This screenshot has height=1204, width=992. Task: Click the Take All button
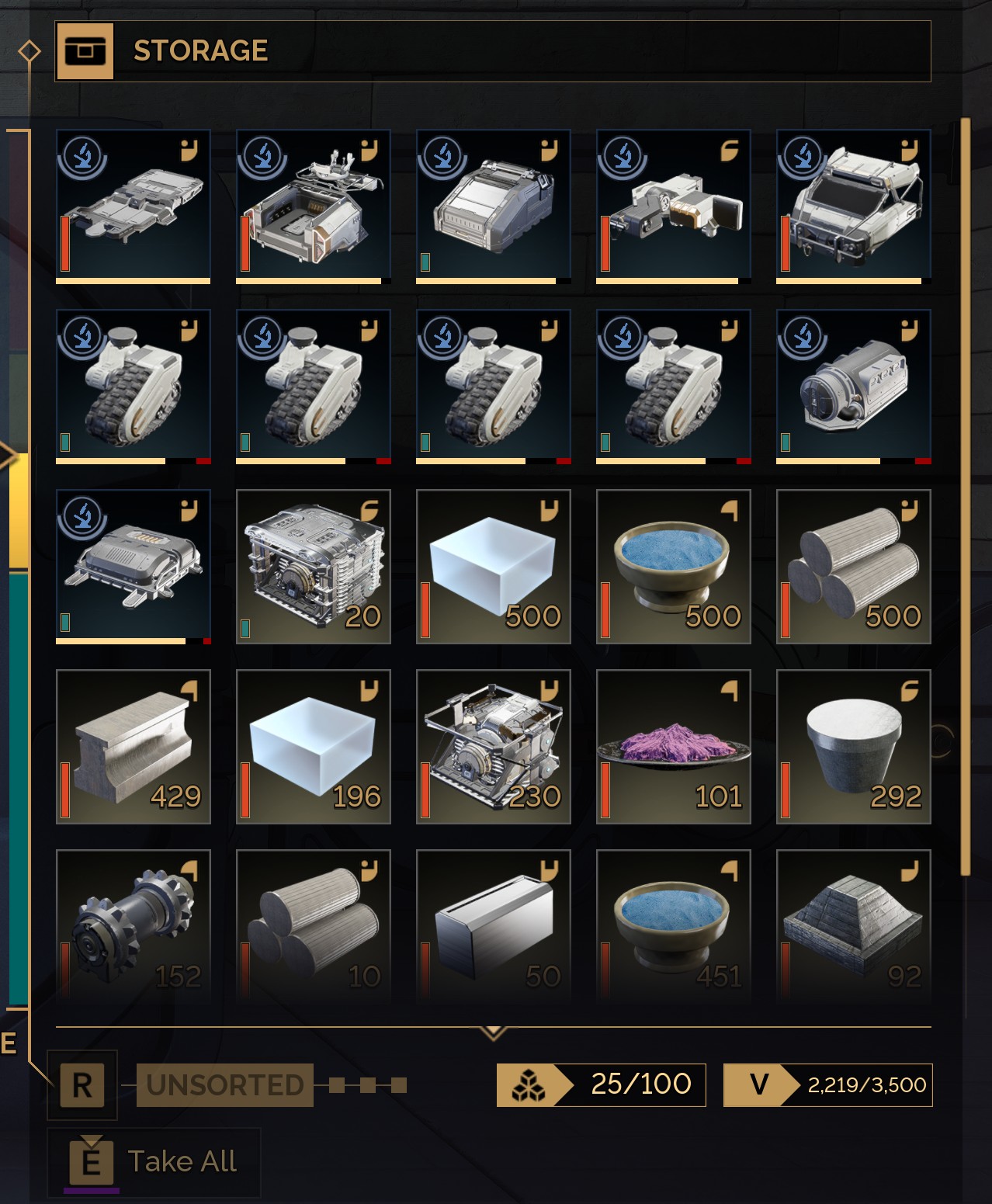pyautogui.click(x=154, y=1163)
